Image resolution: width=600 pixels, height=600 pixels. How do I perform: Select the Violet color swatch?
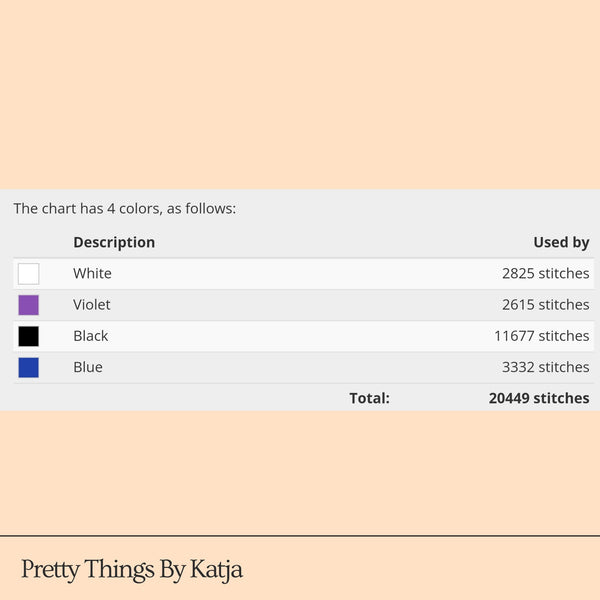pyautogui.click(x=28, y=305)
